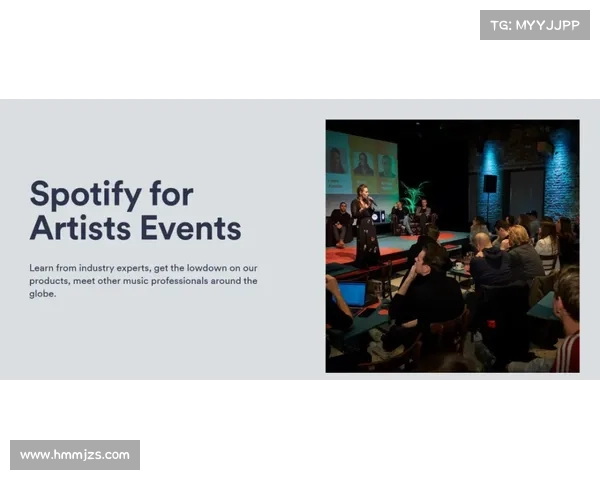The width and height of the screenshot is (600, 480).
Task: Open the www.hmmjzs.com link
Action: point(75,455)
